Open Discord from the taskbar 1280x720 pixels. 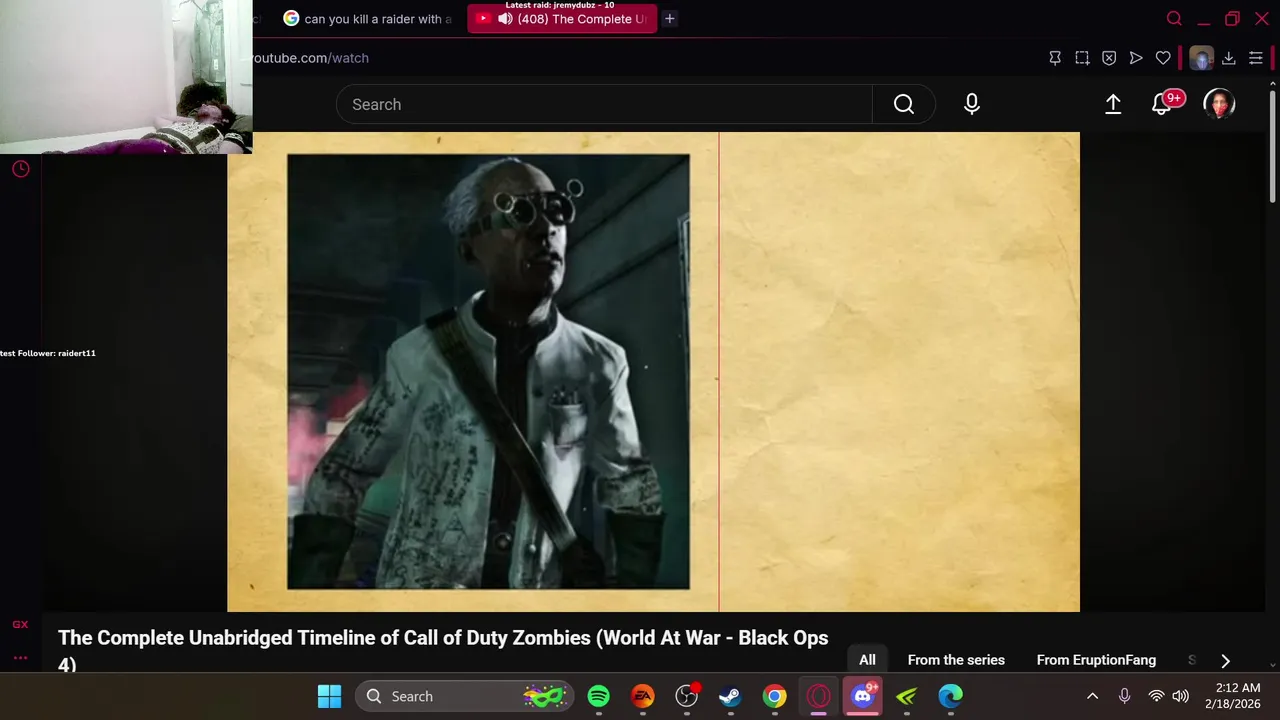pyautogui.click(x=863, y=696)
